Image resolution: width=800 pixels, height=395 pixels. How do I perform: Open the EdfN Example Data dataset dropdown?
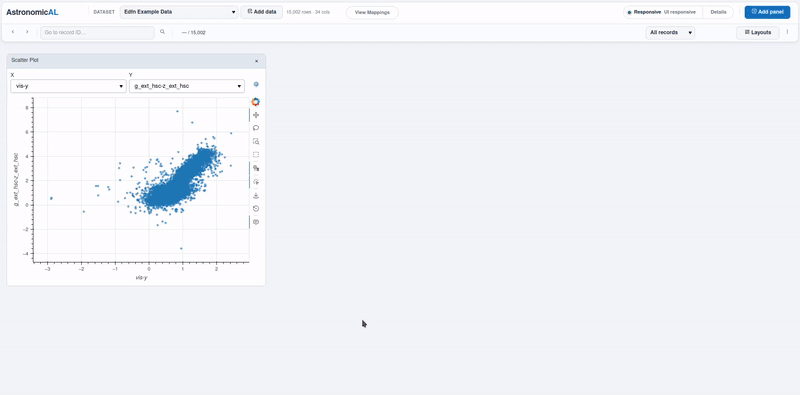(x=179, y=12)
